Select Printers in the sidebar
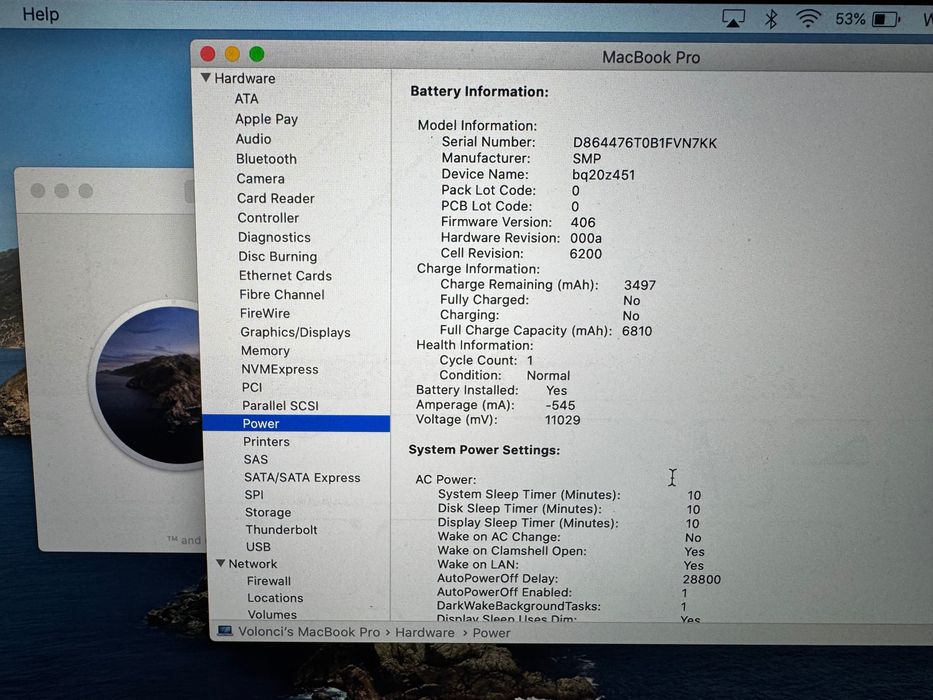 (266, 442)
